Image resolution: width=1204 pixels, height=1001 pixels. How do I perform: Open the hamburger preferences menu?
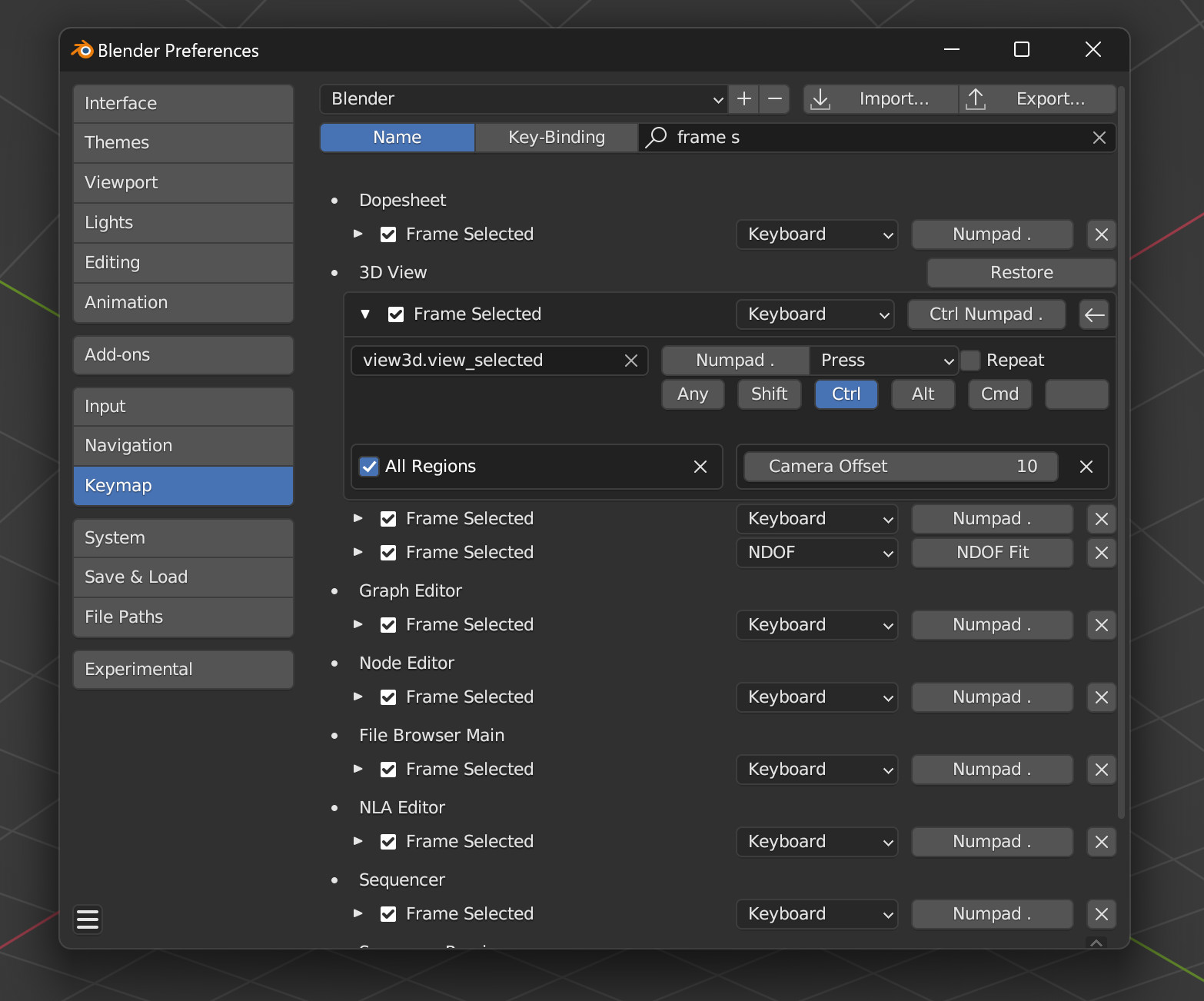pyautogui.click(x=88, y=920)
